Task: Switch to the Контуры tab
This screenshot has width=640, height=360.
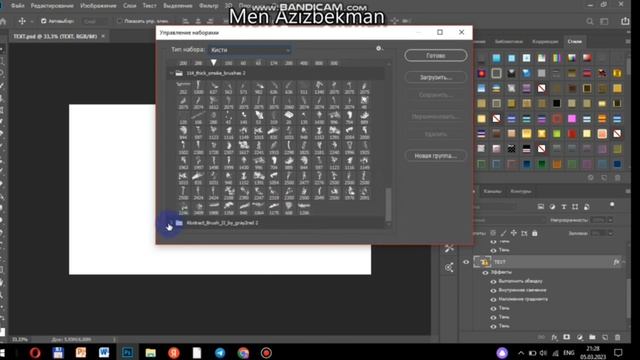Action: tap(520, 191)
